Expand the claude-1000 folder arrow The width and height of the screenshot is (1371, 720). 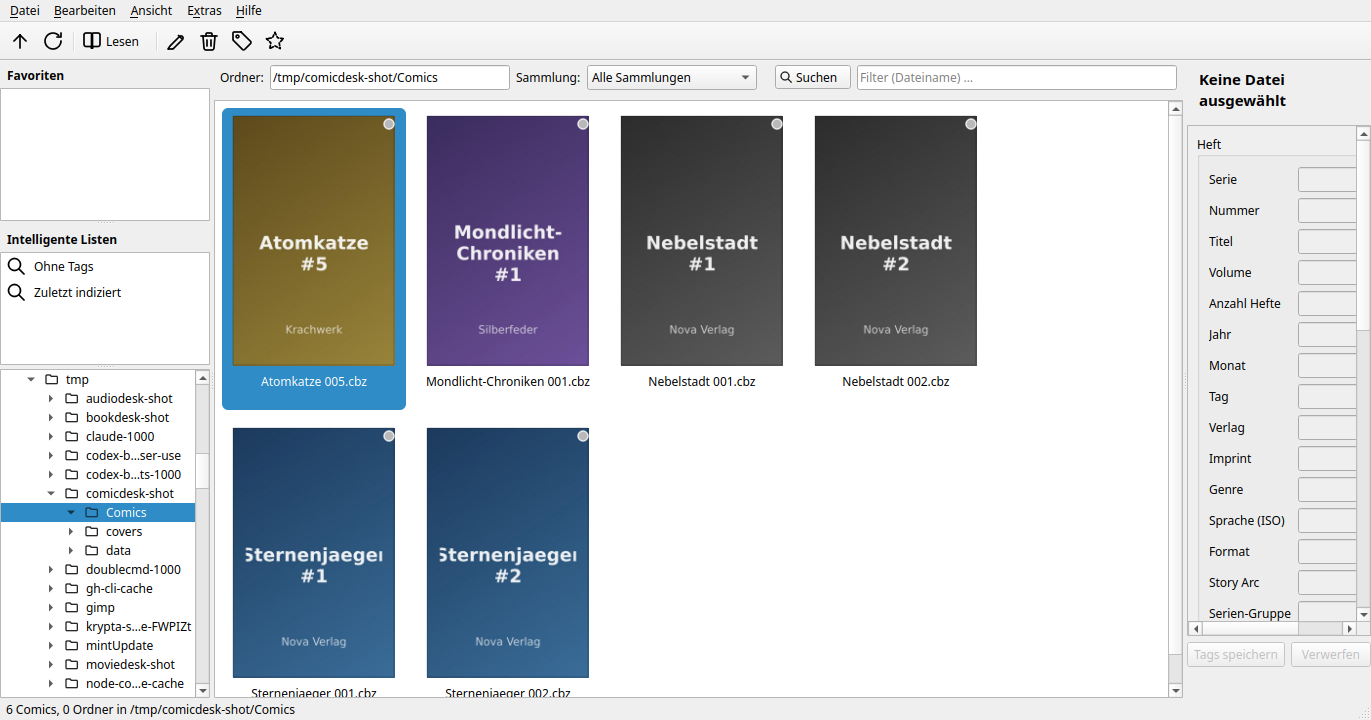(51, 437)
